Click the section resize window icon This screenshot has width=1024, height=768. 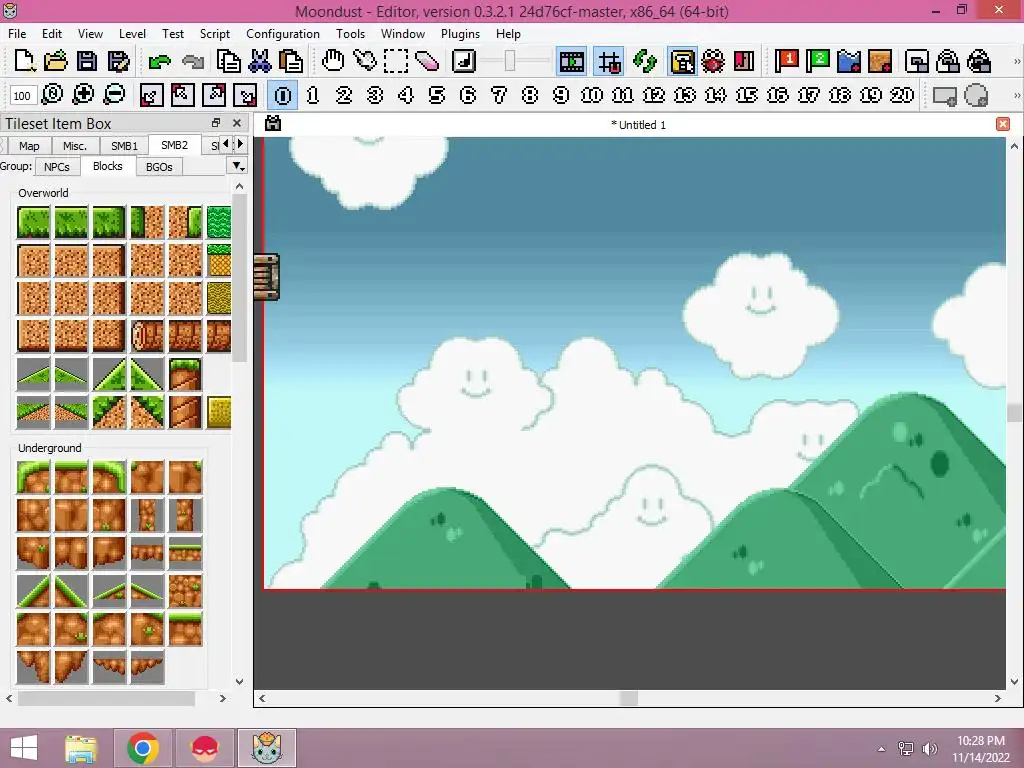[917, 61]
